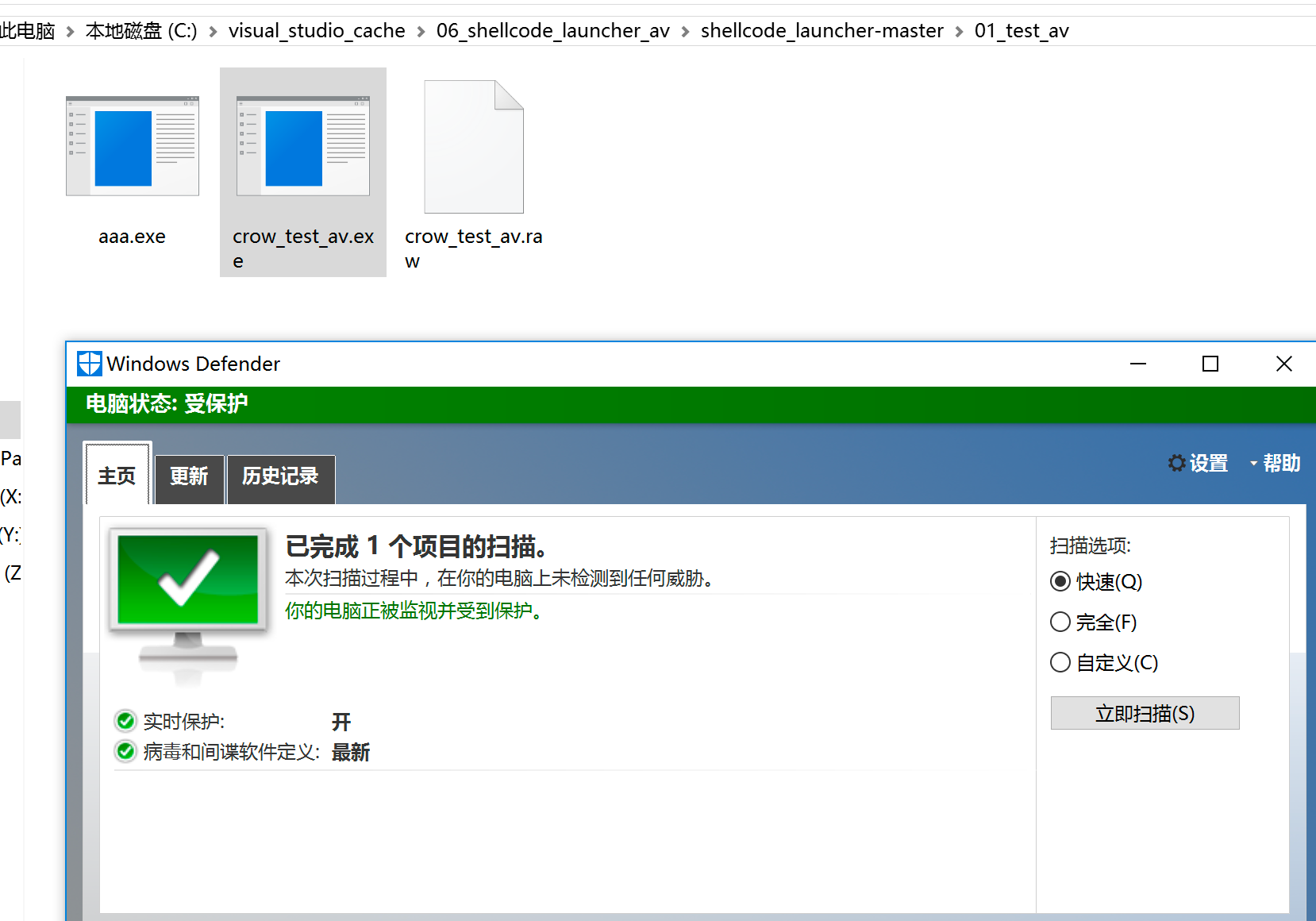Click 01_test_av in the breadcrumb path
Screen dimensions: 1316x921
tap(1022, 31)
